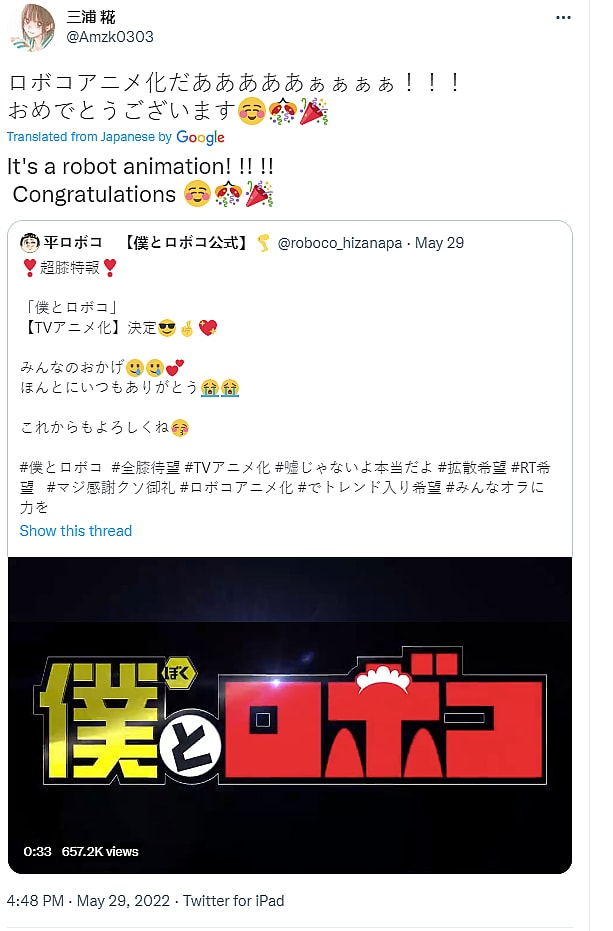Open the @roboco_hizanapa handle

tap(340, 243)
